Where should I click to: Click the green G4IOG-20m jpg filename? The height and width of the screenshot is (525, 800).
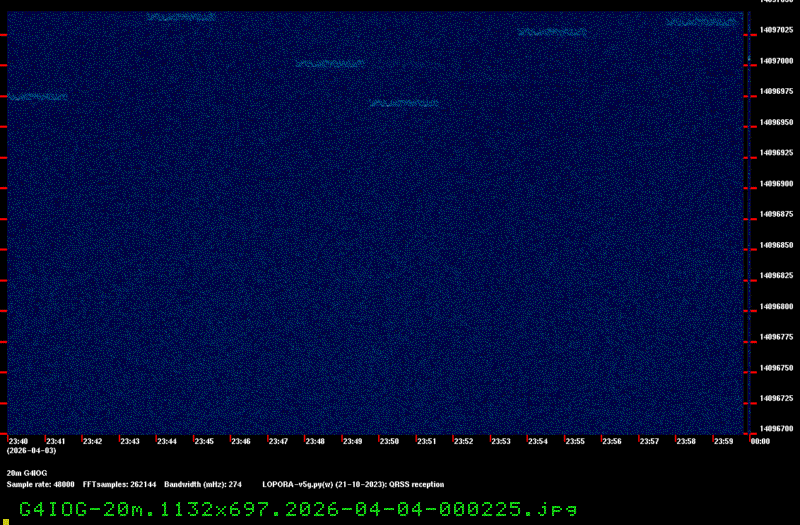298,509
